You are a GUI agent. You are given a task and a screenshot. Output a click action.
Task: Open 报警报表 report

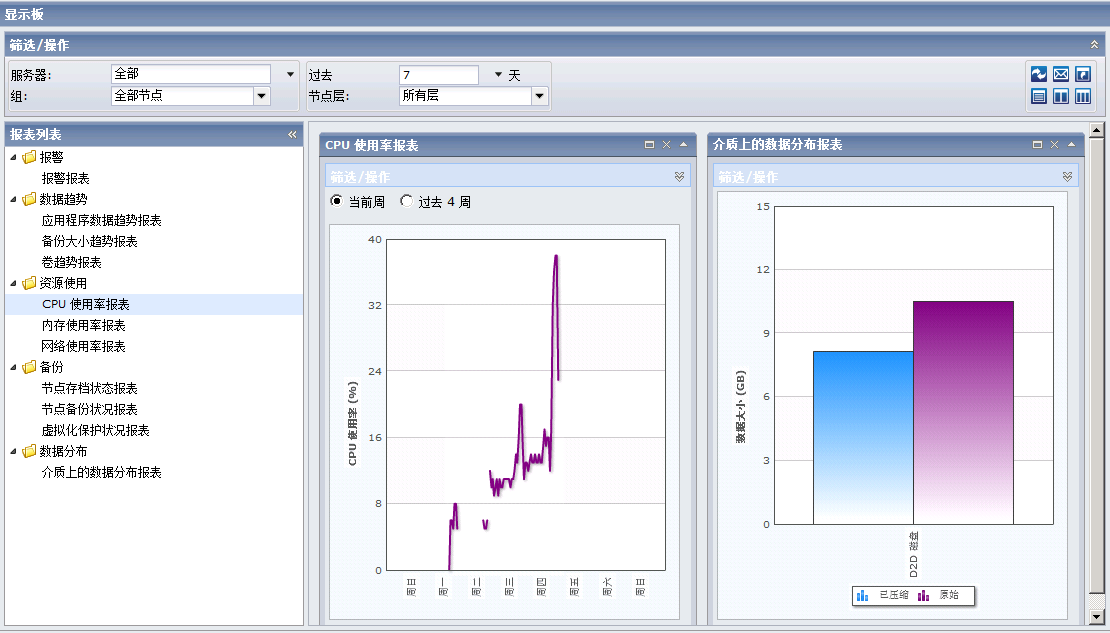click(x=66, y=178)
